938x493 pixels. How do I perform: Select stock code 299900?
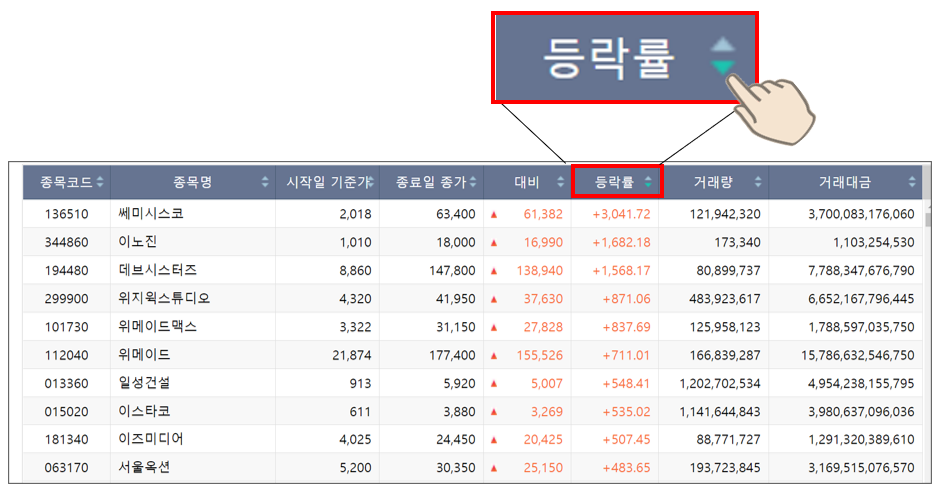pos(66,299)
